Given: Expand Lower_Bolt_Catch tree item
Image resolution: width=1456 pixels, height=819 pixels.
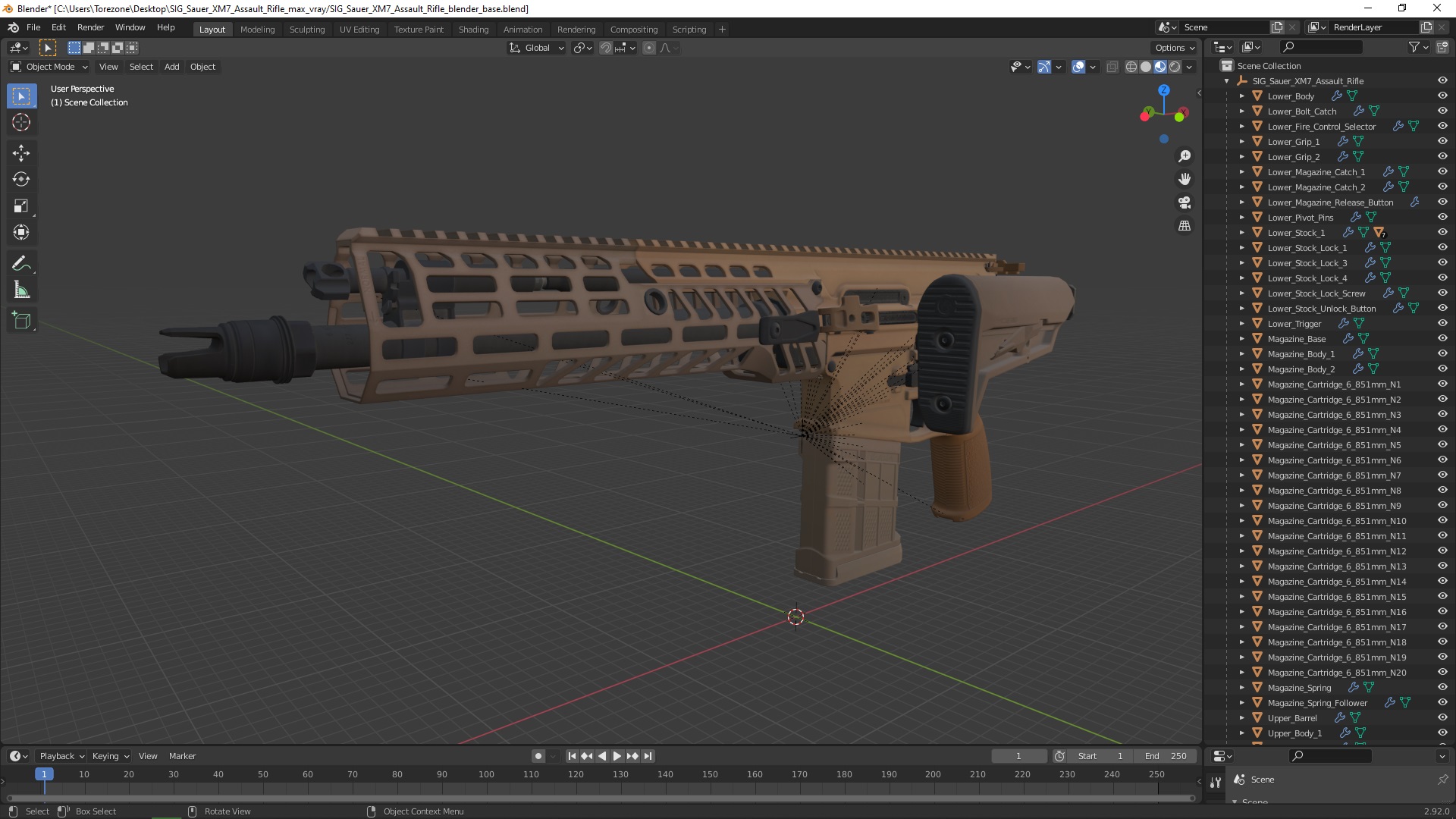Looking at the screenshot, I should click(1242, 111).
